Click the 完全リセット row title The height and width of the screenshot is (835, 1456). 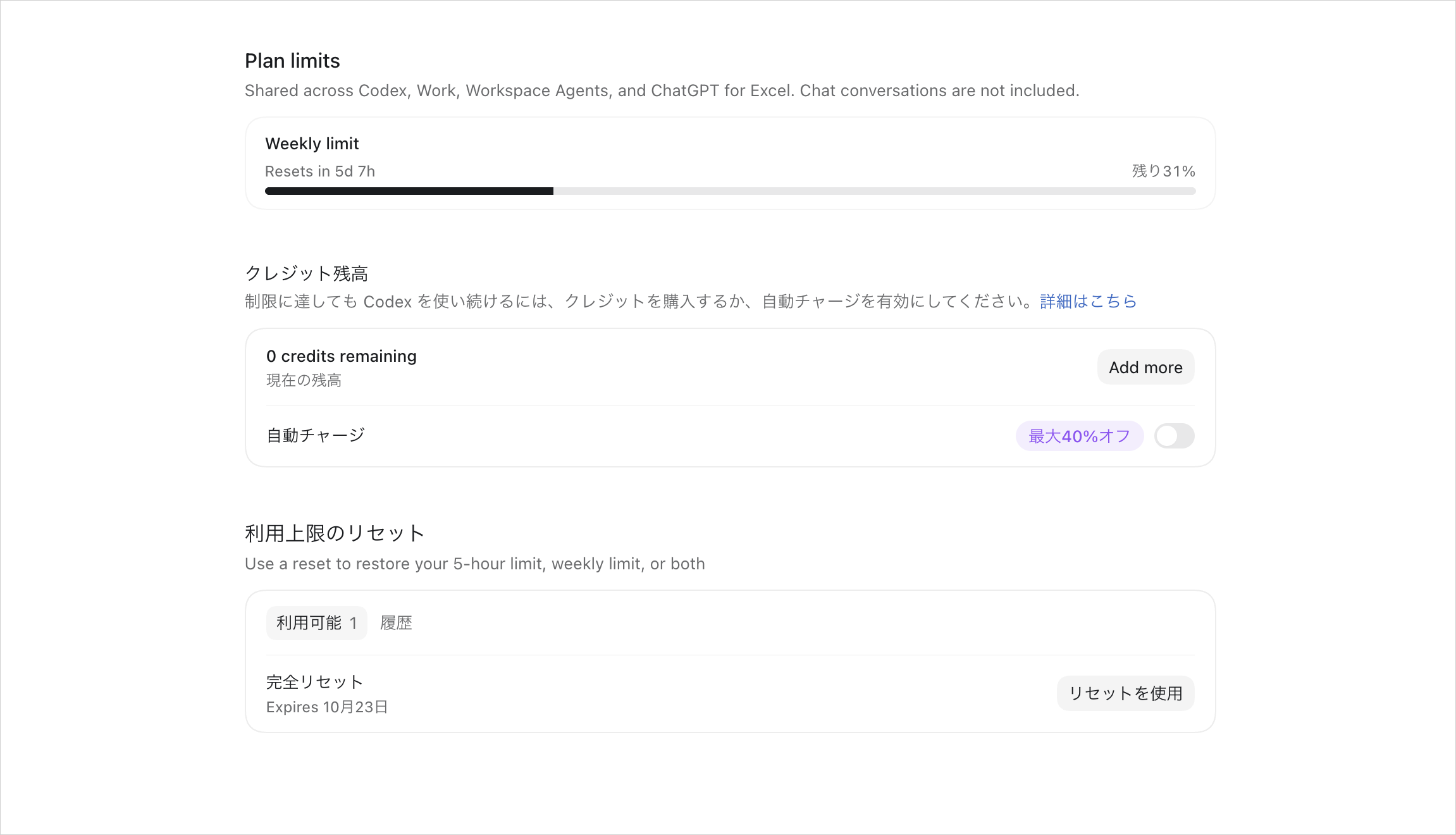[x=314, y=682]
